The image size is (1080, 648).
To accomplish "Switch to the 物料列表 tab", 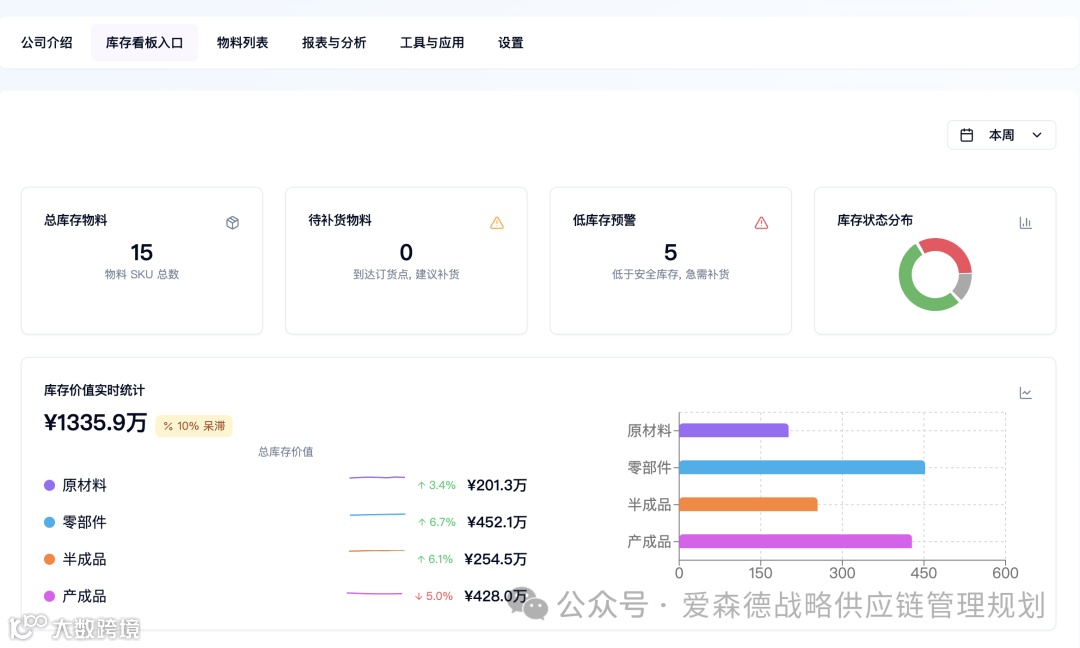I will 242,43.
